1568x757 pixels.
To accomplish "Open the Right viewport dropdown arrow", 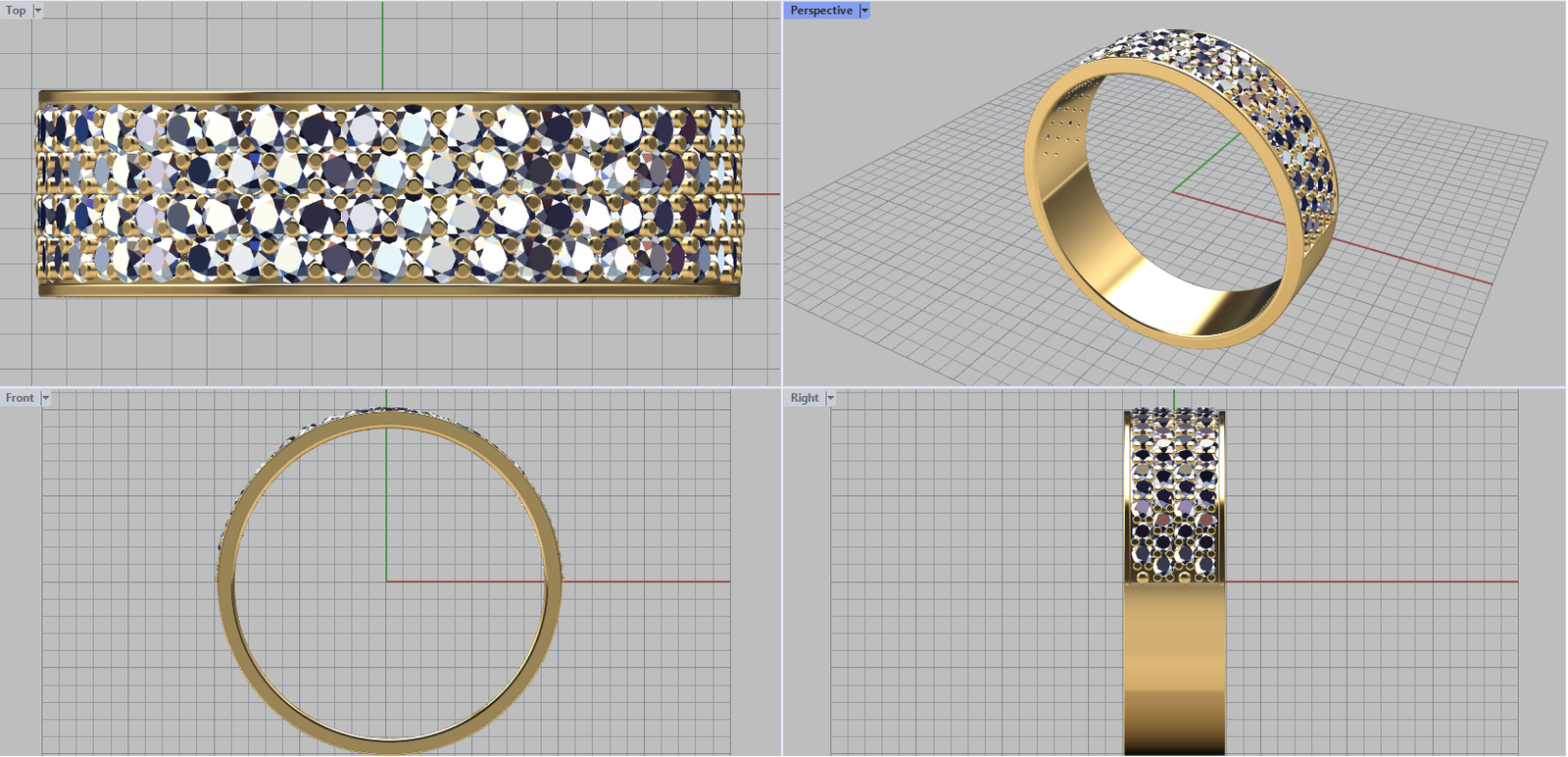I will 830,398.
